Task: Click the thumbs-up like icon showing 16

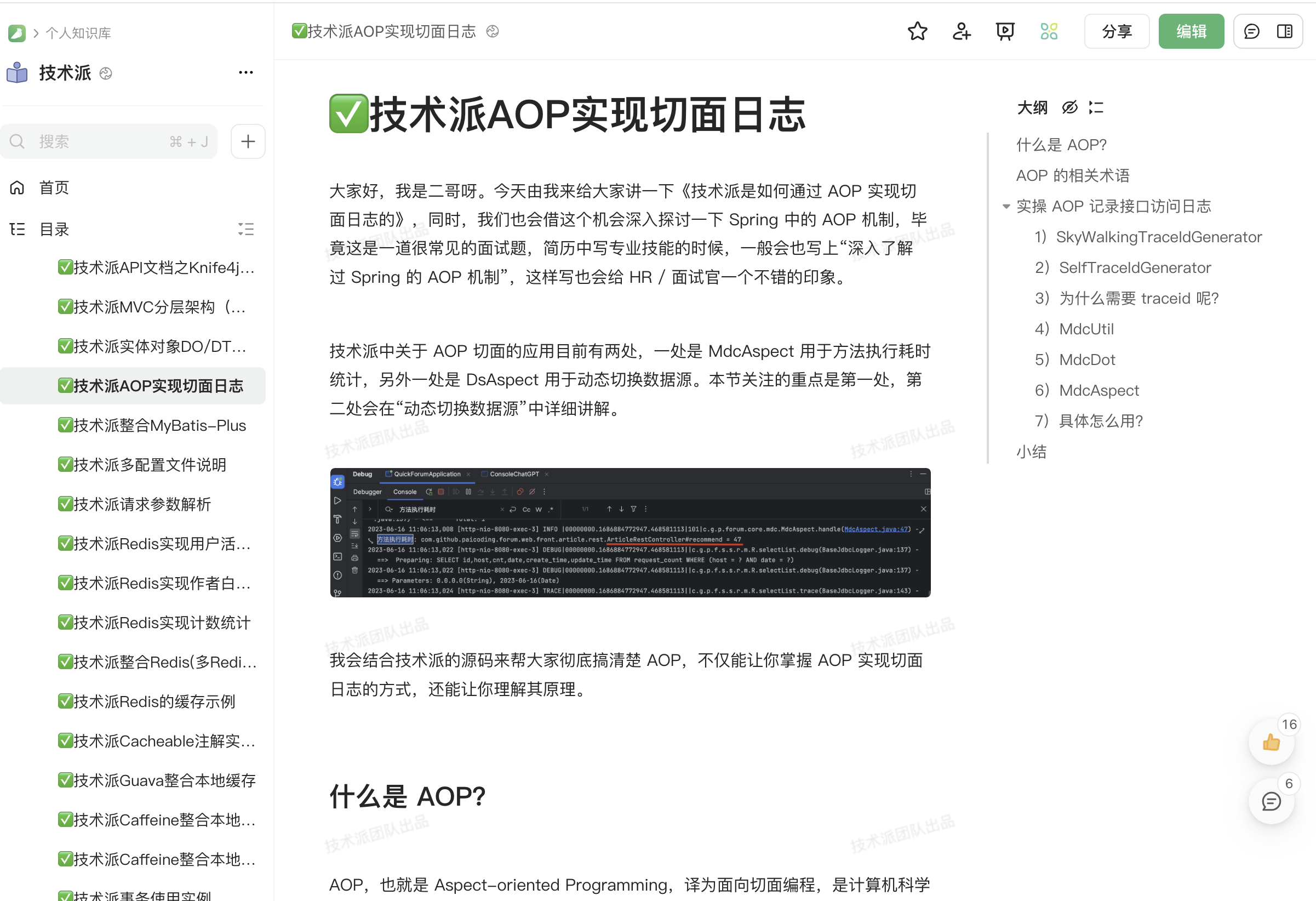Action: tap(1271, 743)
